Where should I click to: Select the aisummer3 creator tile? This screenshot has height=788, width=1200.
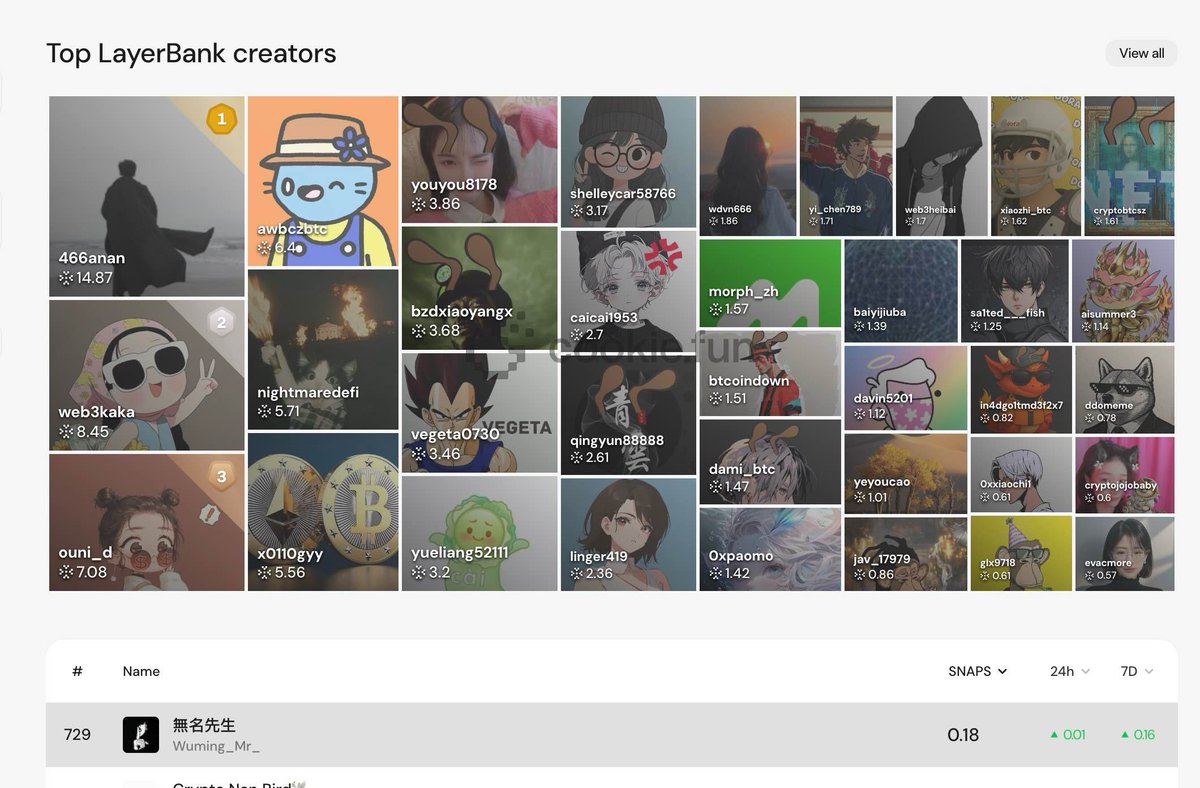[1123, 291]
